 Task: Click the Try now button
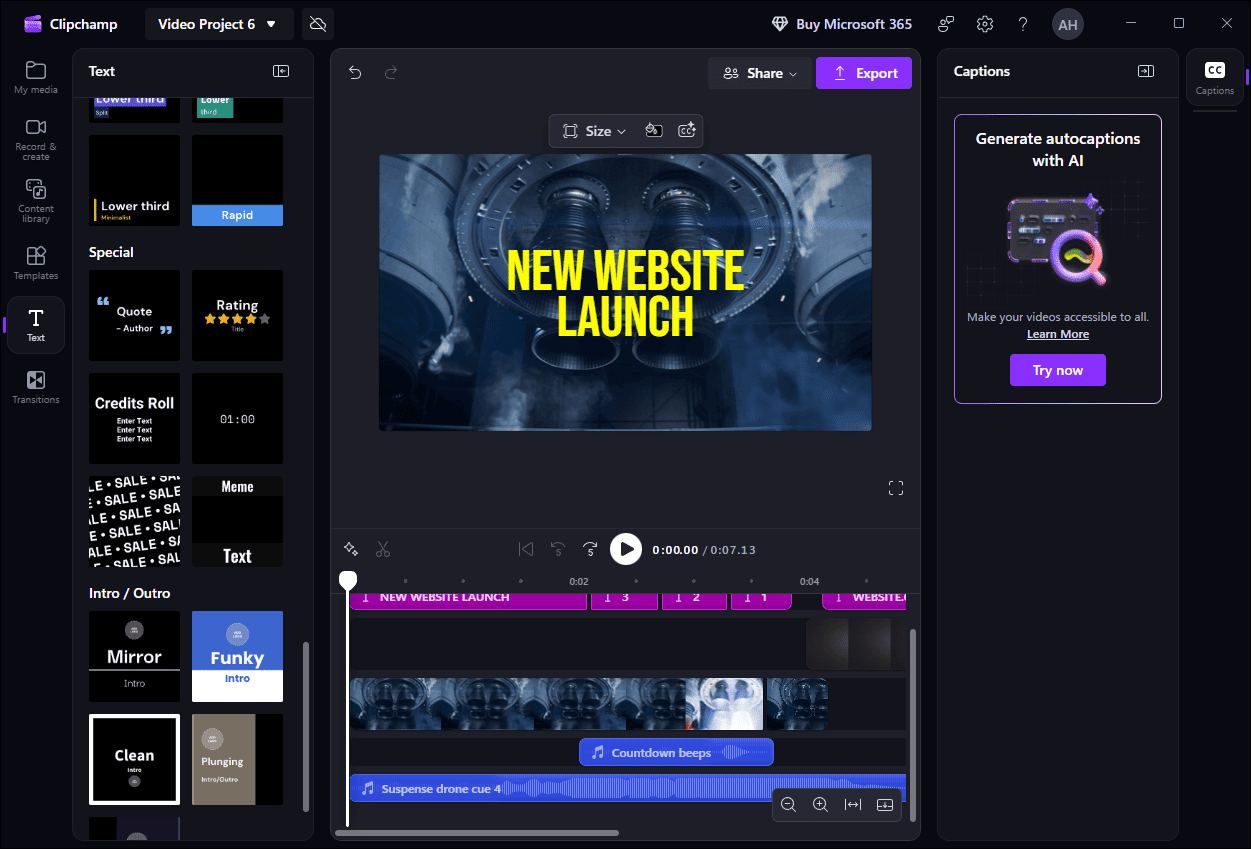[x=1058, y=370]
